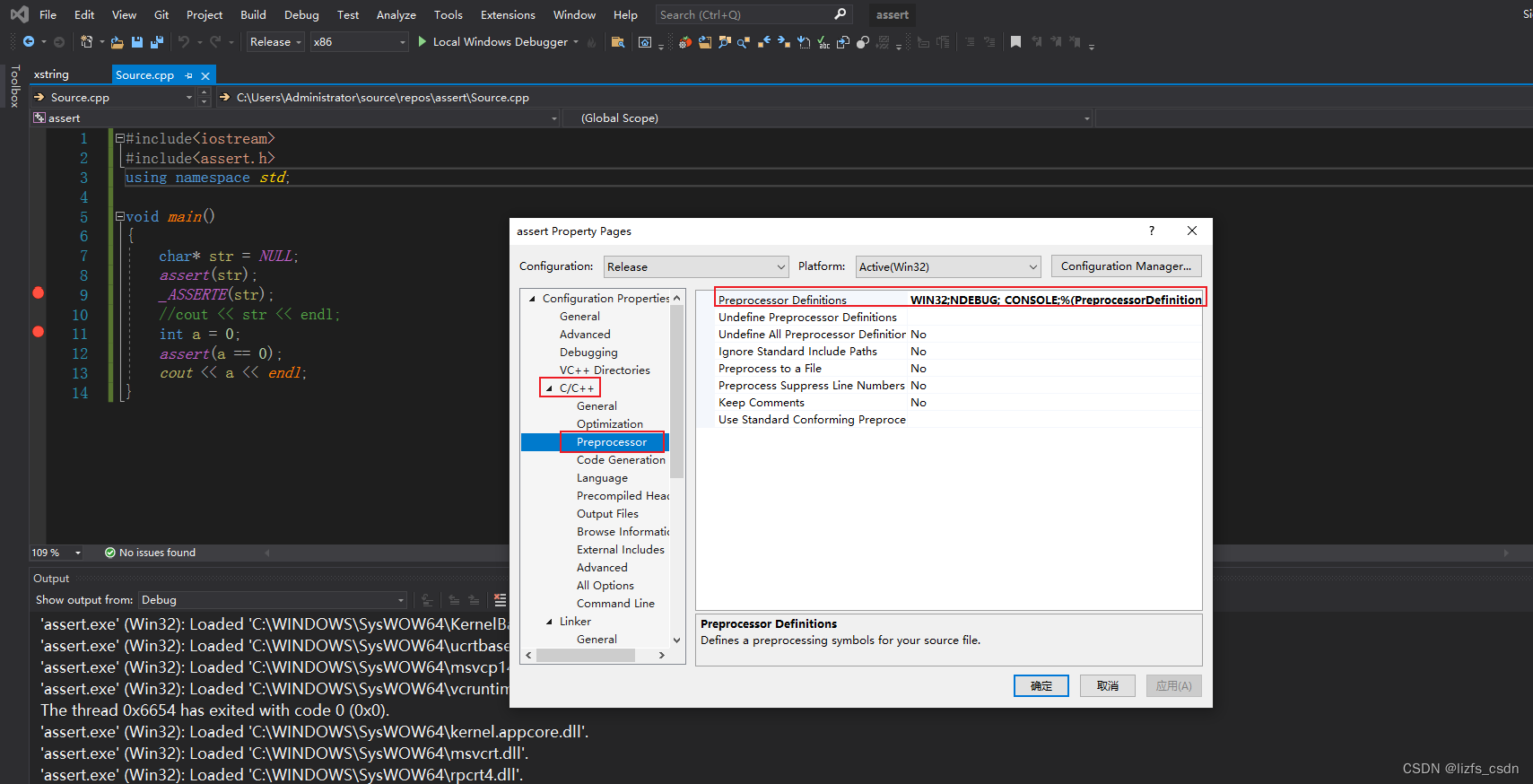The width and height of the screenshot is (1533, 784).
Task: Open the Configuration dropdown in Property Pages
Action: (696, 266)
